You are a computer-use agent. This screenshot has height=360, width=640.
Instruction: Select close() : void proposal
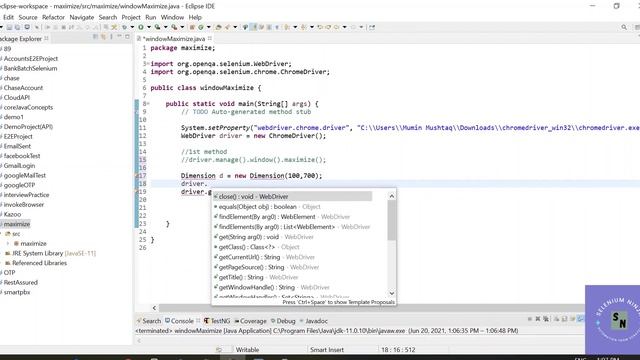click(x=292, y=196)
